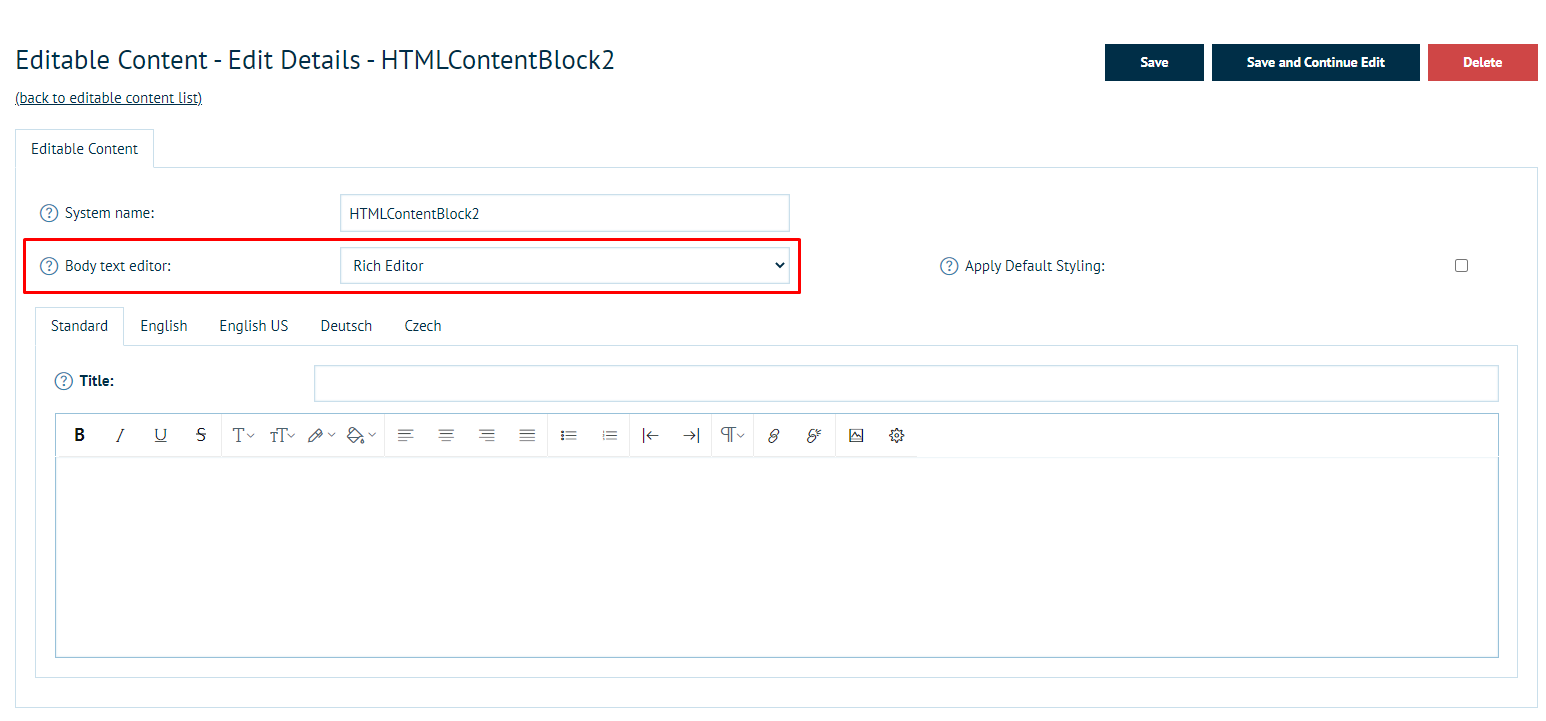Click the insert link icon

click(773, 435)
